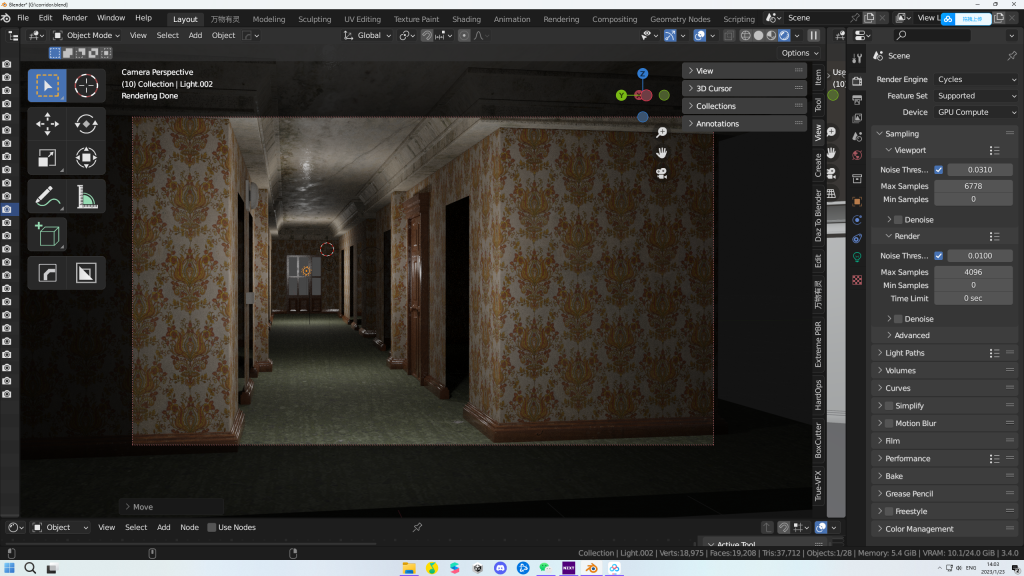Open the Window menu

point(111,18)
